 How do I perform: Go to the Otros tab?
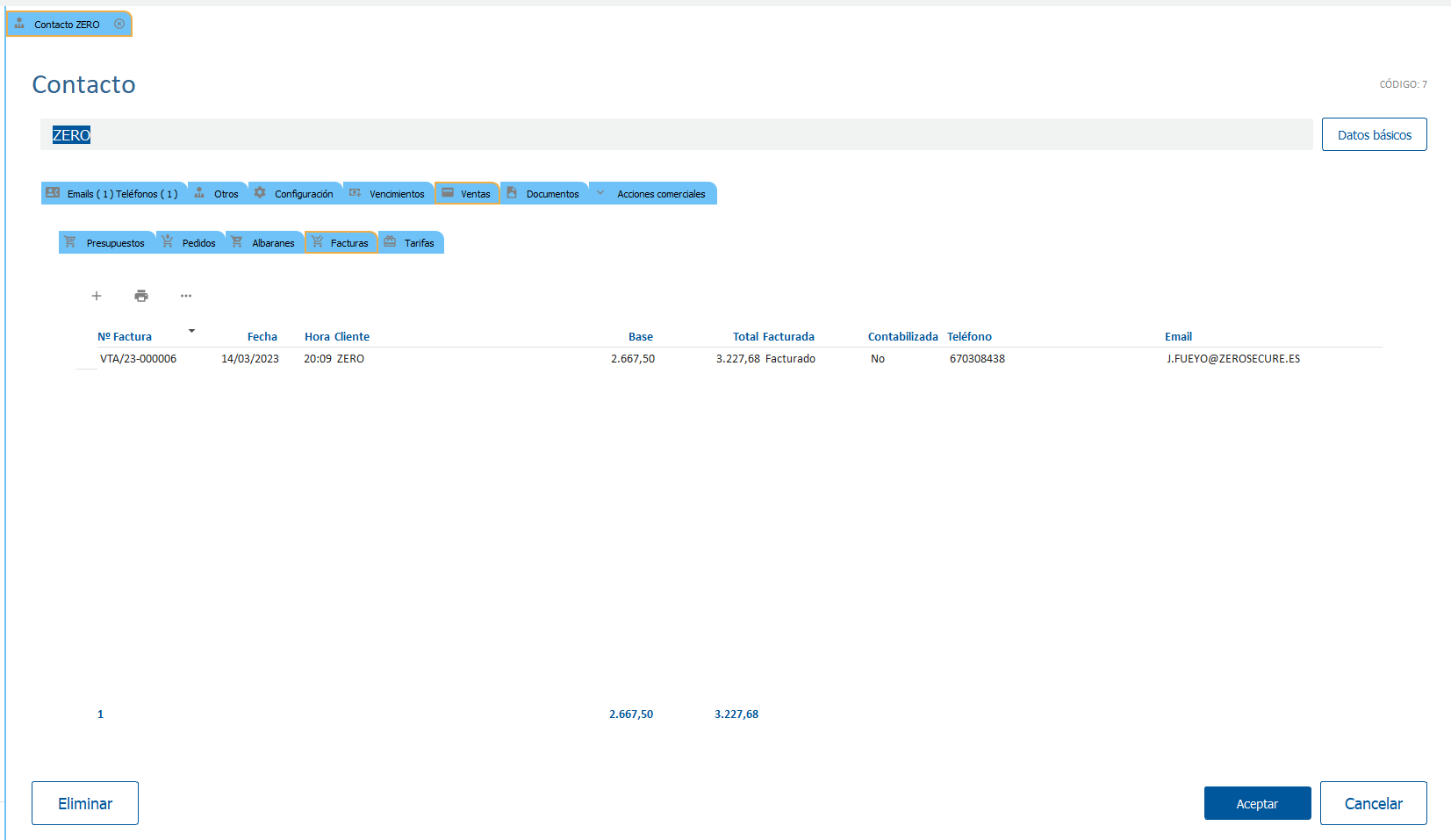(226, 194)
